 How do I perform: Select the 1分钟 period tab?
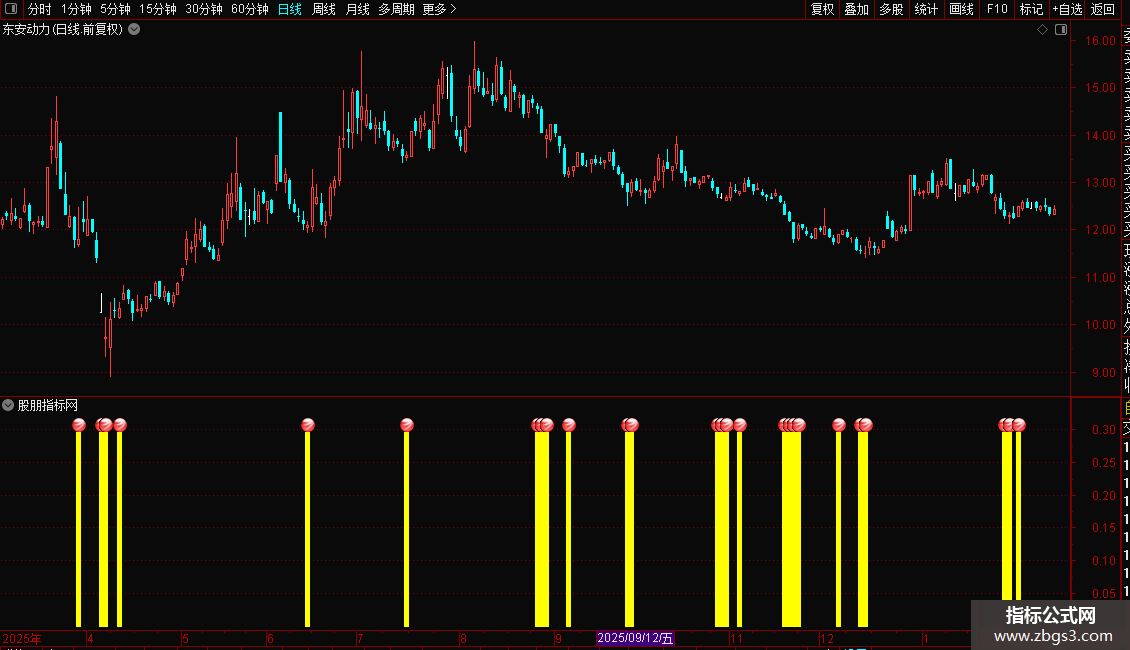76,9
